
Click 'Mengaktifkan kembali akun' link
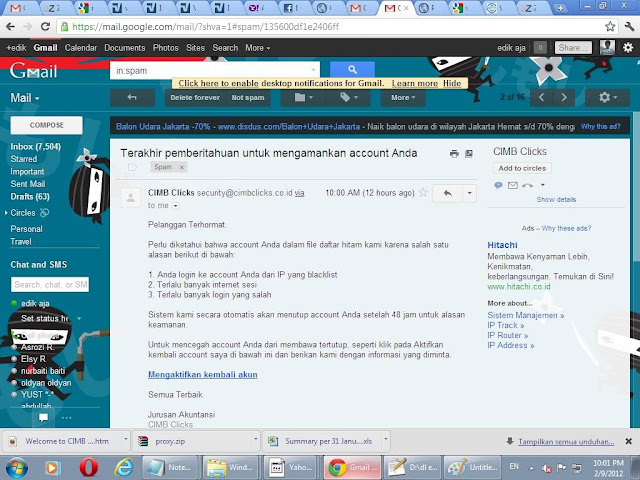202,375
